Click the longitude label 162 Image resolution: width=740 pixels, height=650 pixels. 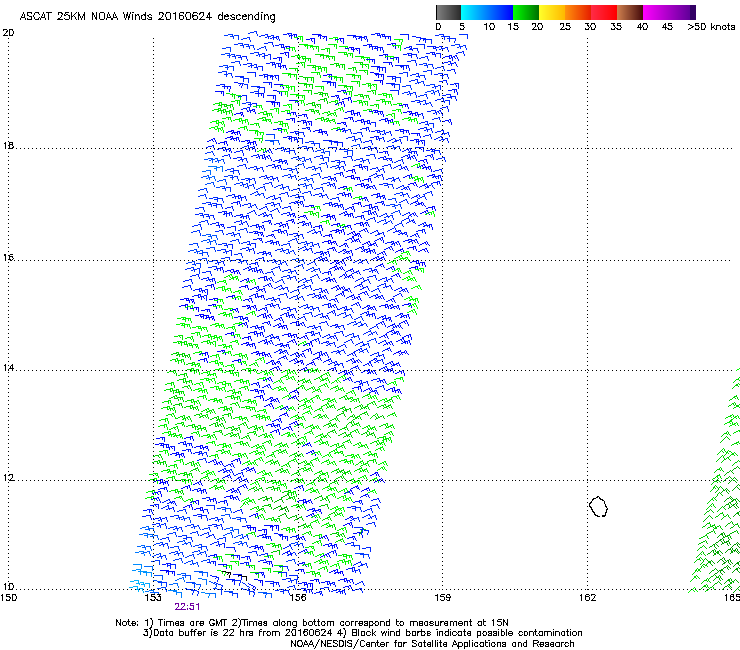(x=587, y=598)
